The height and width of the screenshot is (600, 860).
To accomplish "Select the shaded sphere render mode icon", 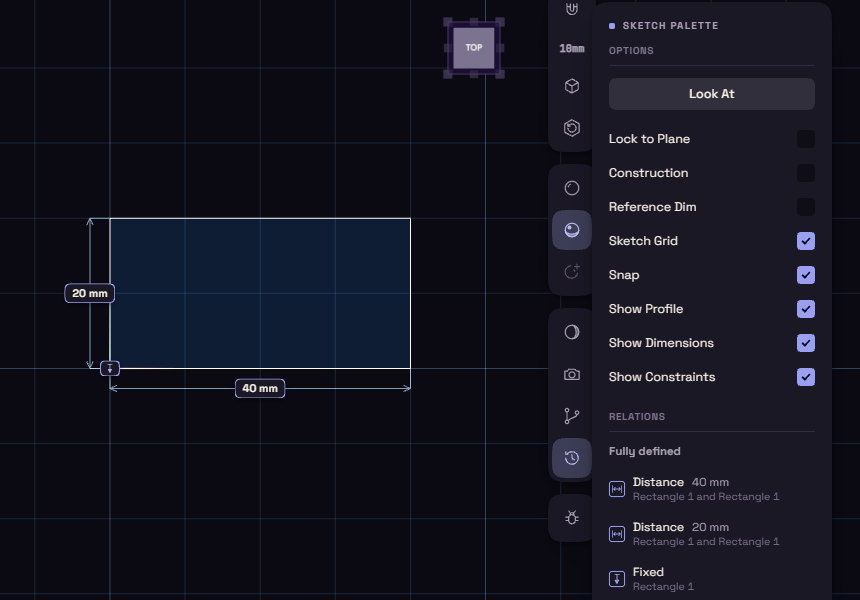I will tap(572, 230).
